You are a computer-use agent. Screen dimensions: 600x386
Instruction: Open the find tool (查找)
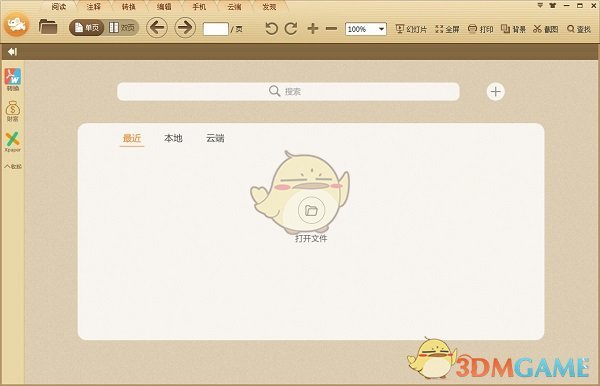[579, 29]
